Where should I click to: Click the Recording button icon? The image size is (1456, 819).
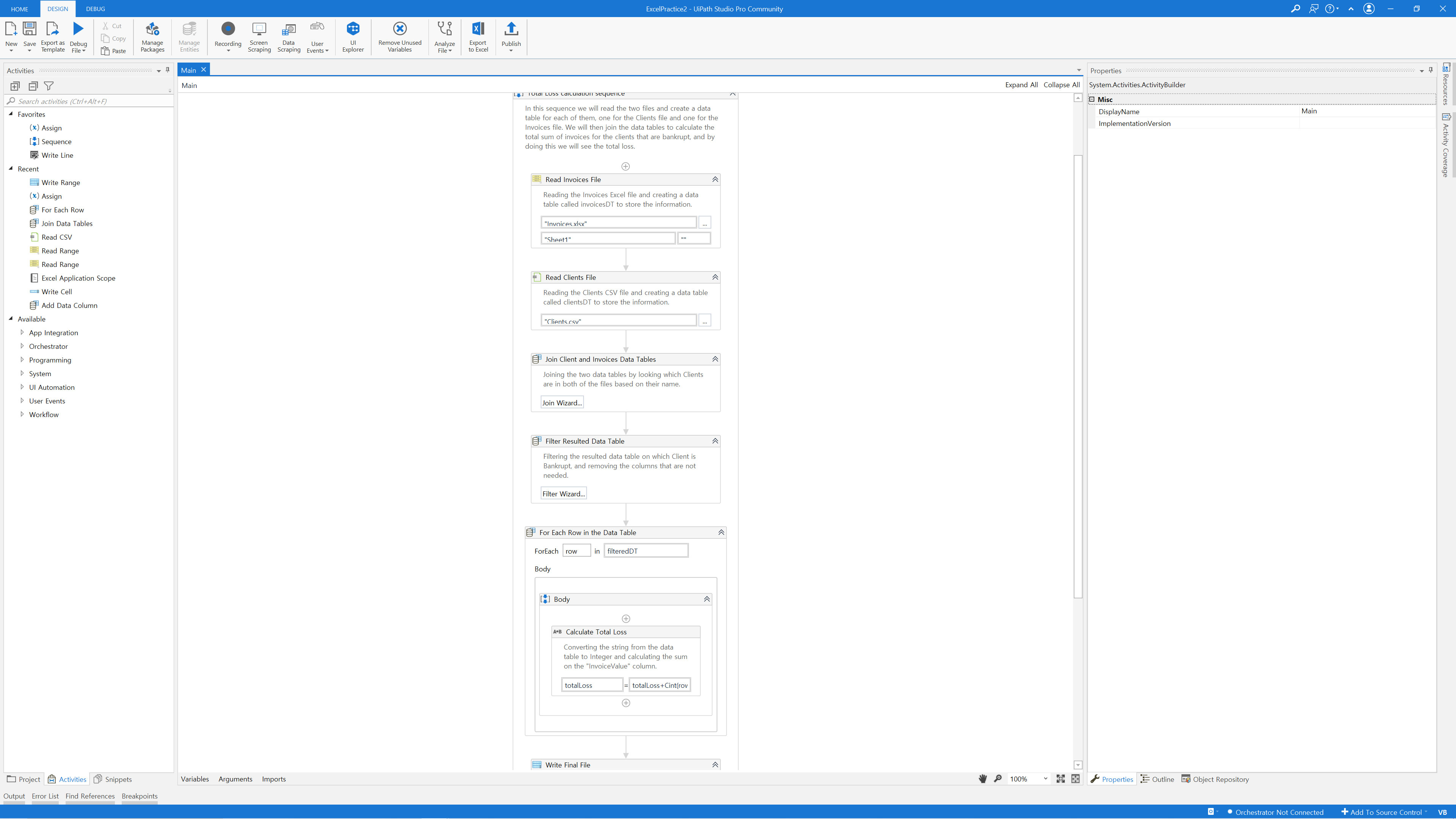pyautogui.click(x=228, y=29)
